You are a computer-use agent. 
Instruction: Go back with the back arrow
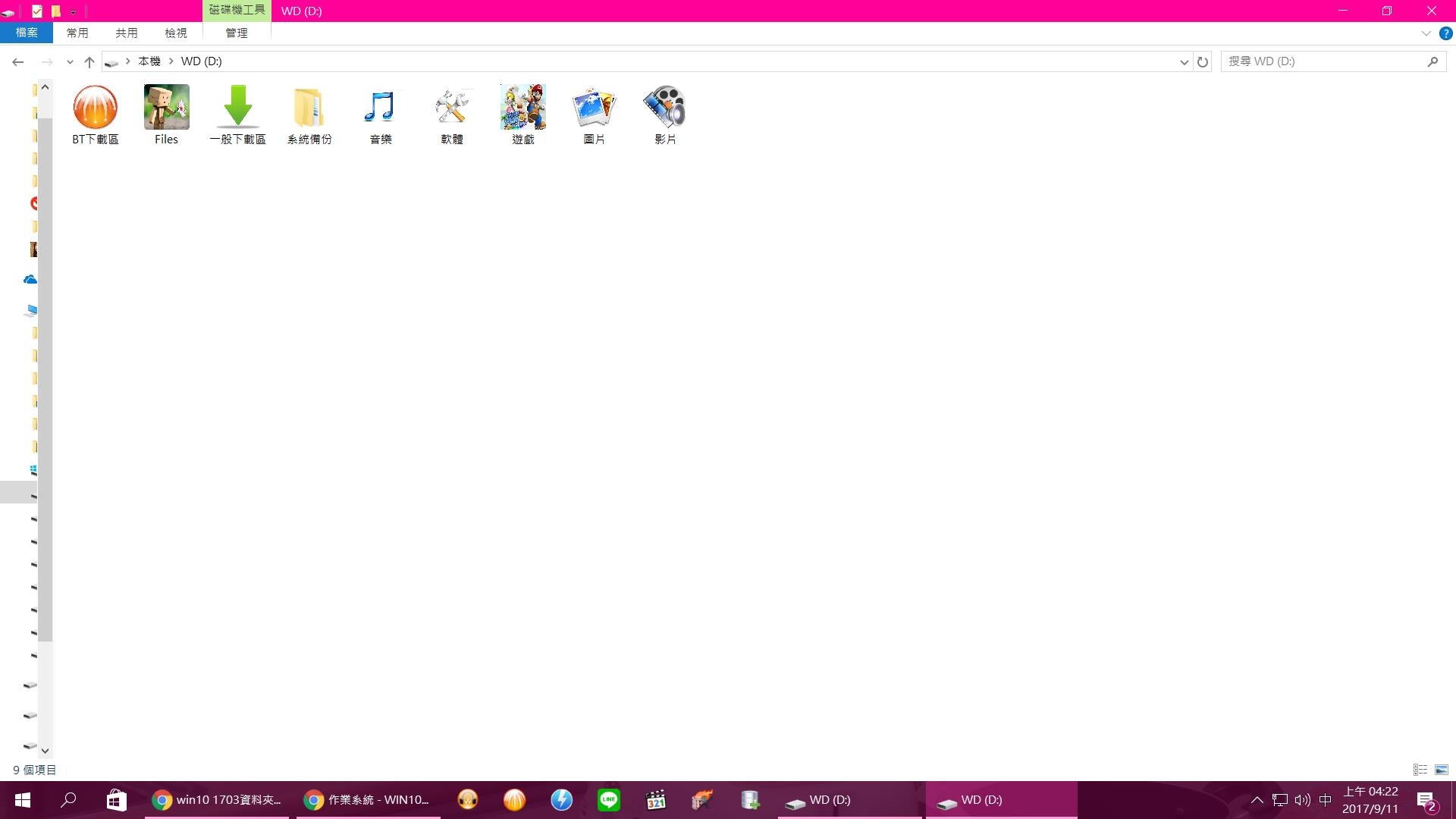[x=18, y=61]
